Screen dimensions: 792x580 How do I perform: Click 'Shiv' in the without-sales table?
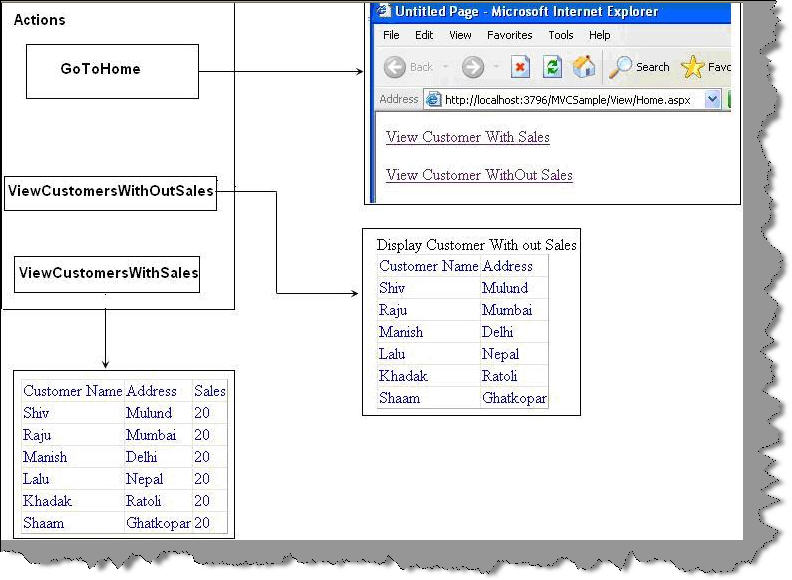392,288
